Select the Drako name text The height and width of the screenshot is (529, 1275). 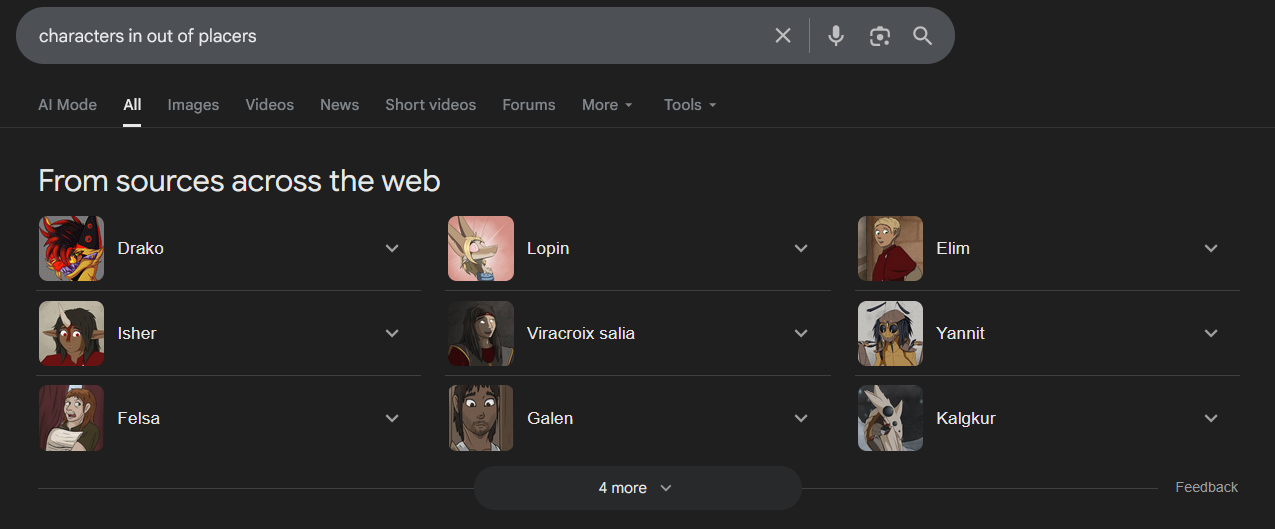[x=140, y=248]
